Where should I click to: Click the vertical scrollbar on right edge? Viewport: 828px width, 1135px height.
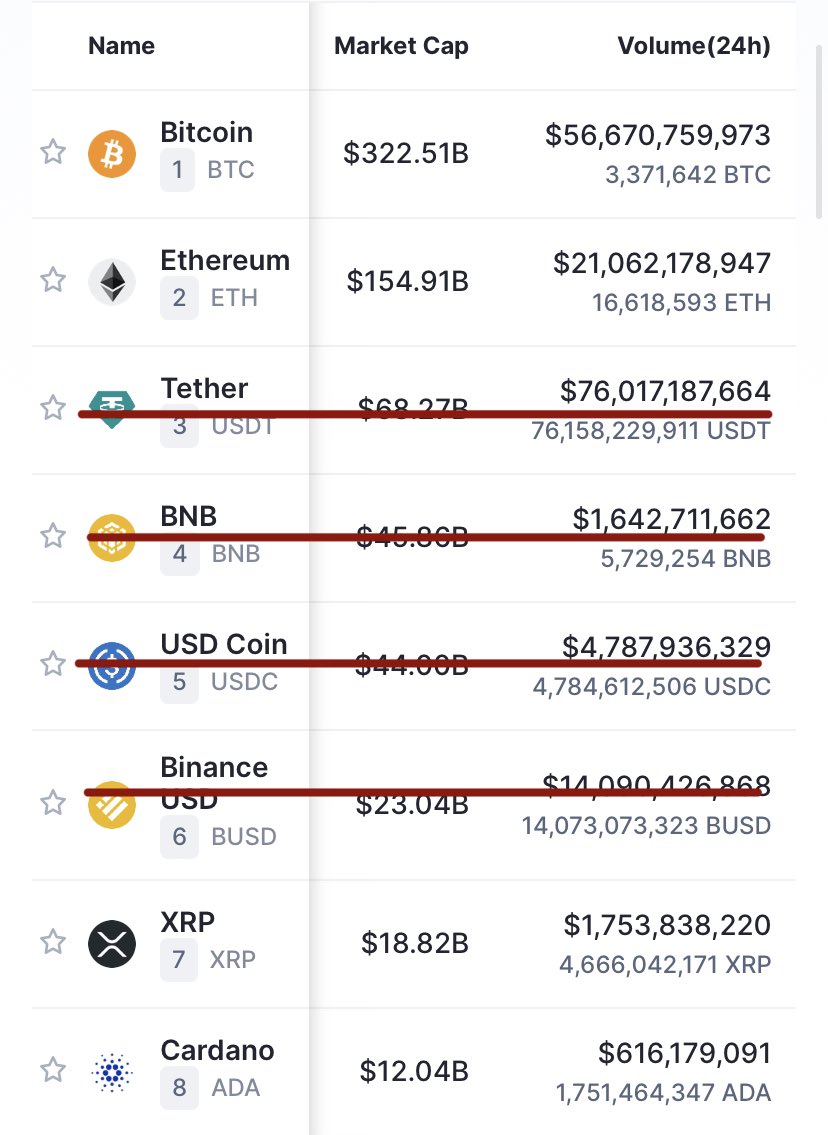point(819,130)
